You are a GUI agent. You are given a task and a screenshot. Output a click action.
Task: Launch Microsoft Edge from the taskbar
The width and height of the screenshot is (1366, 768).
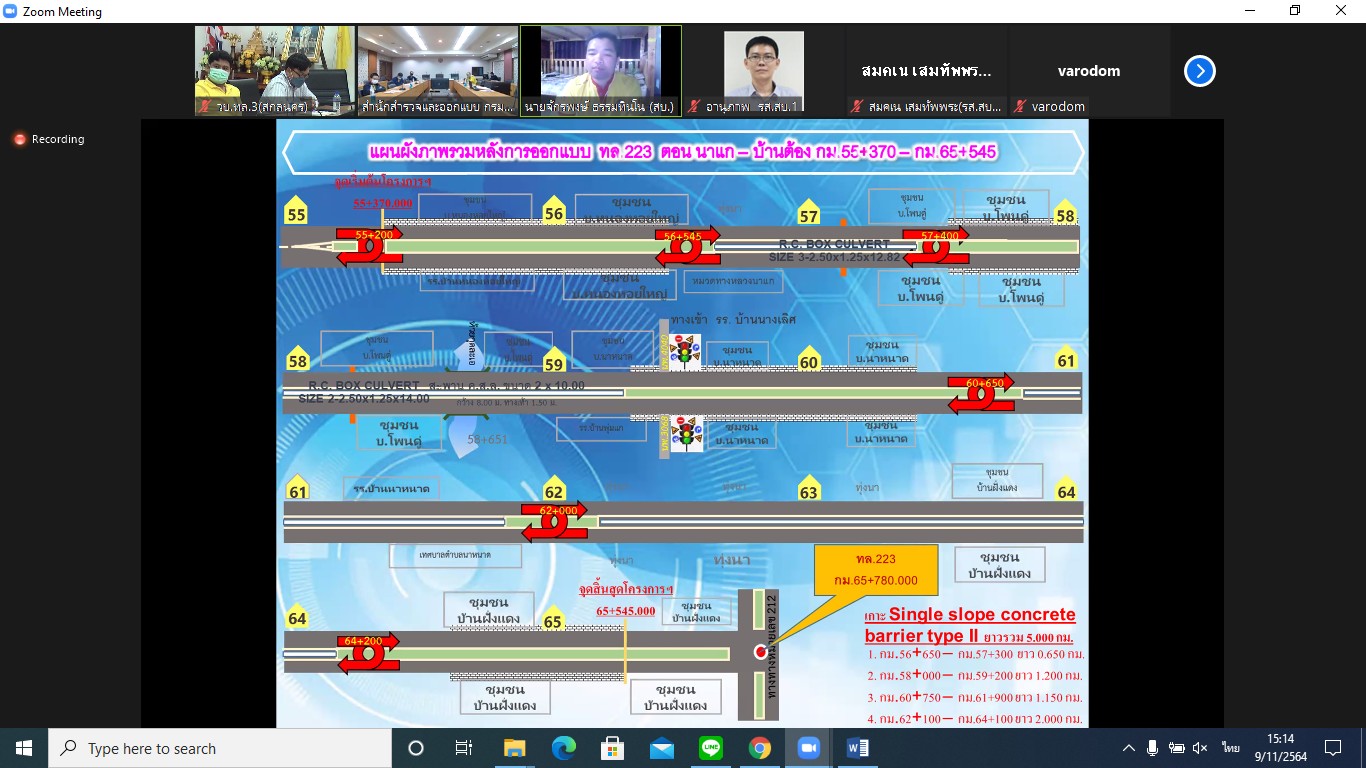564,748
